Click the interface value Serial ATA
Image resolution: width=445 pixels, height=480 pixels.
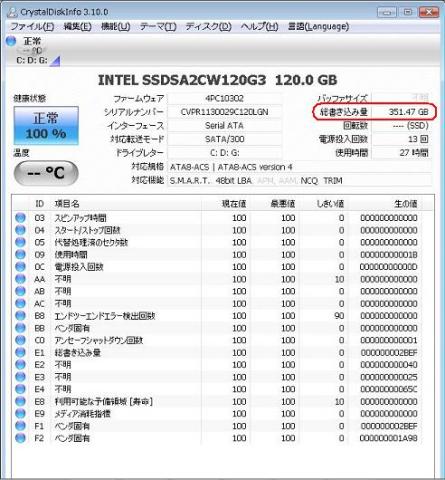pyautogui.click(x=224, y=126)
